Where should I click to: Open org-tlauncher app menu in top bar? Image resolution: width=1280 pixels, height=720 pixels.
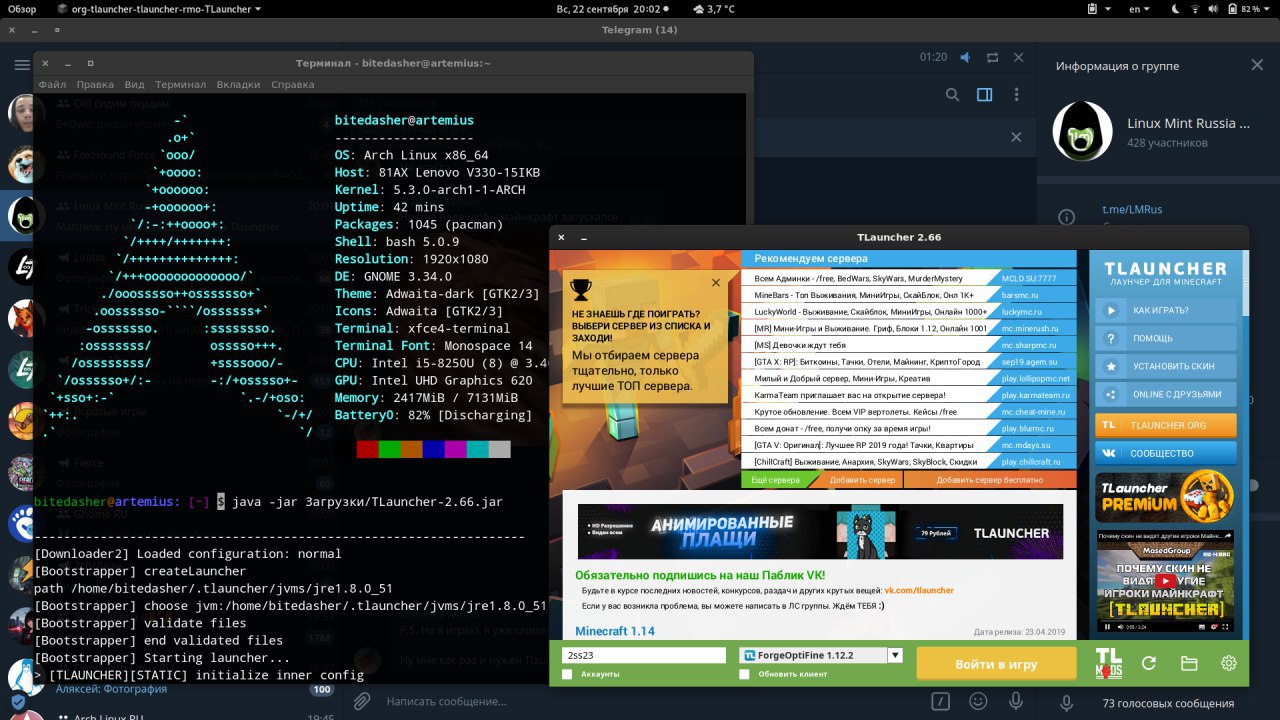[160, 9]
